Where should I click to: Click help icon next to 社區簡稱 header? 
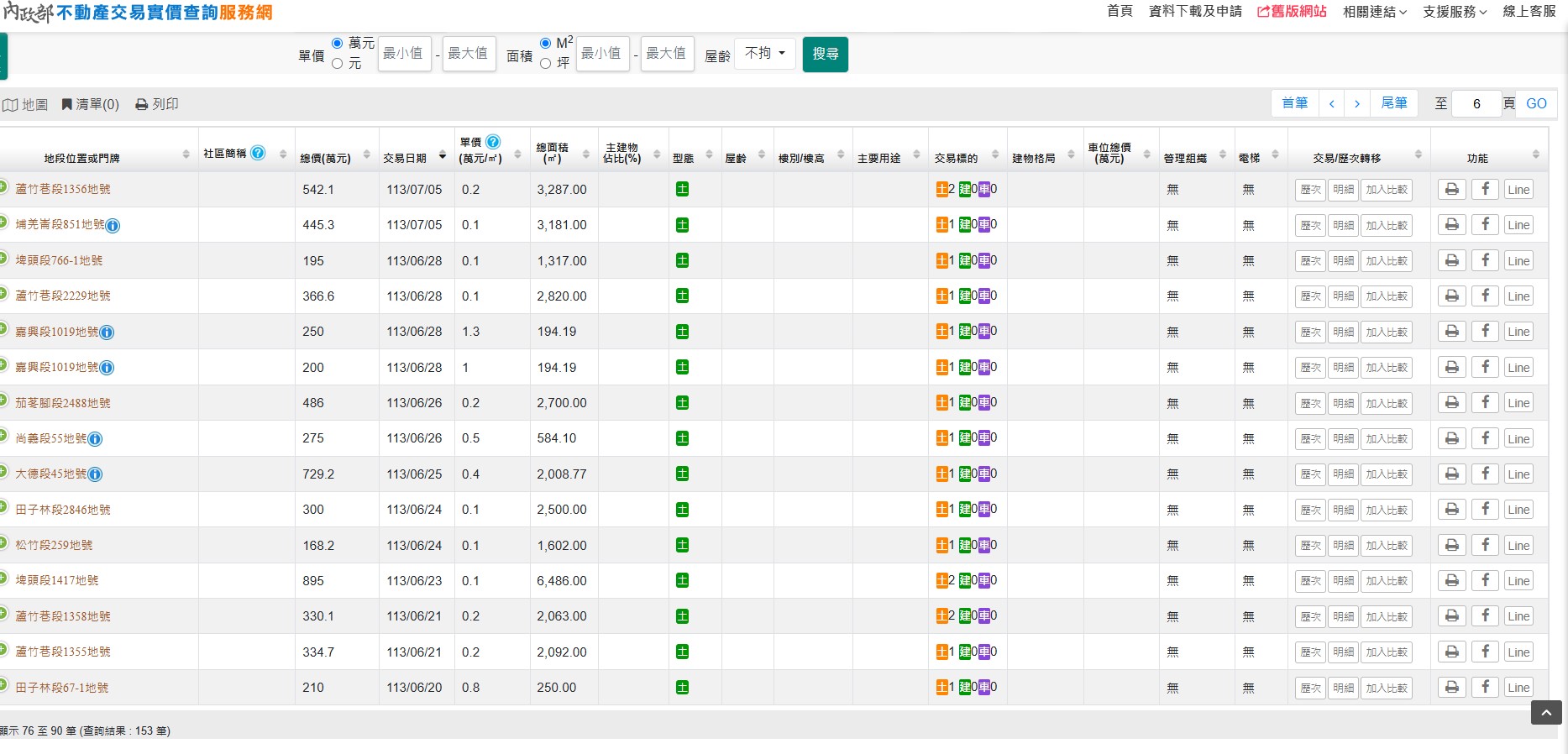click(258, 153)
